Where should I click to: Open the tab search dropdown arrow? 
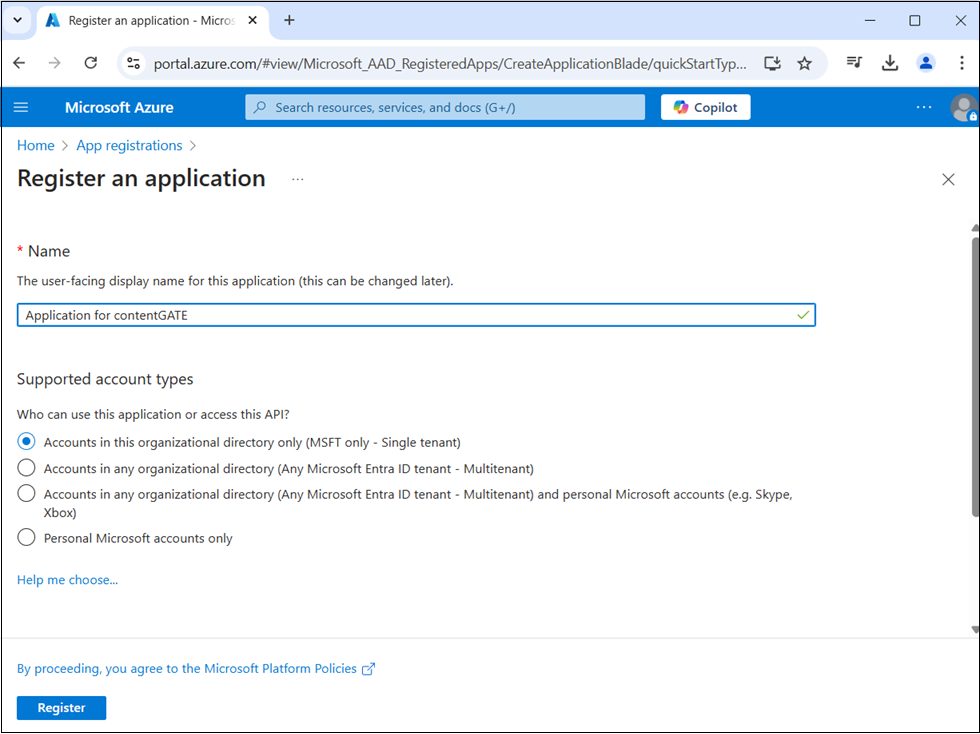pyautogui.click(x=17, y=20)
